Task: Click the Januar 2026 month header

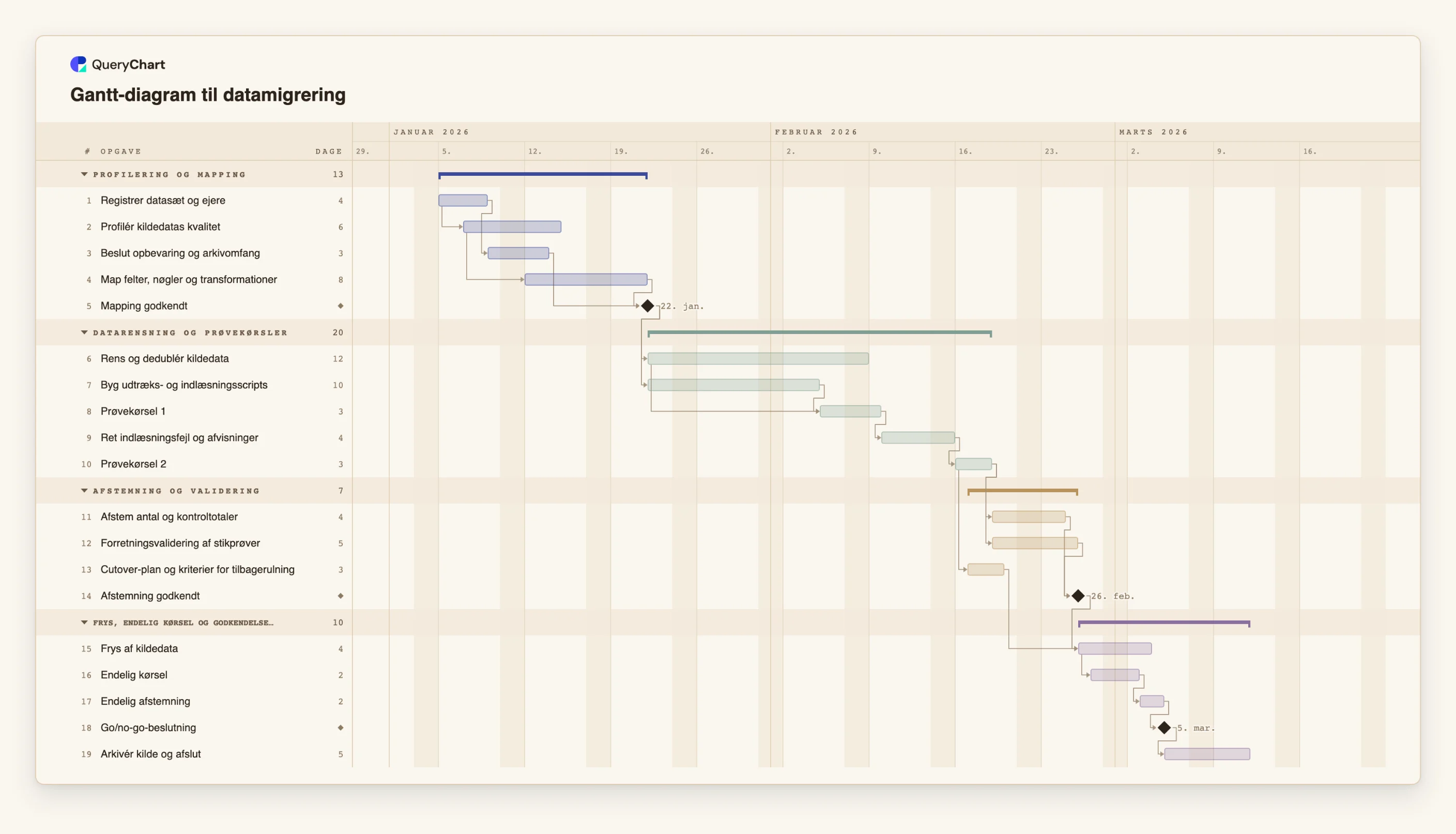Action: (x=432, y=132)
